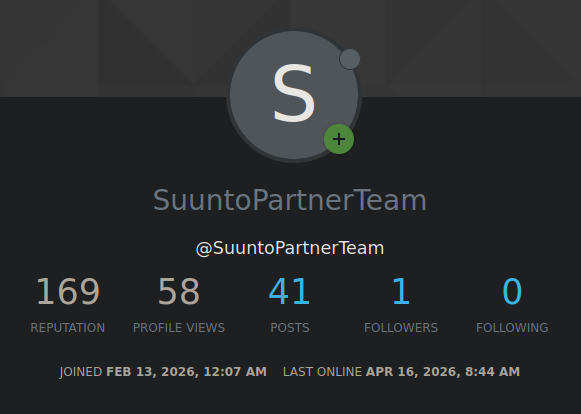The image size is (581, 414).
Task: Click the 169 reputation value
Action: click(x=68, y=291)
